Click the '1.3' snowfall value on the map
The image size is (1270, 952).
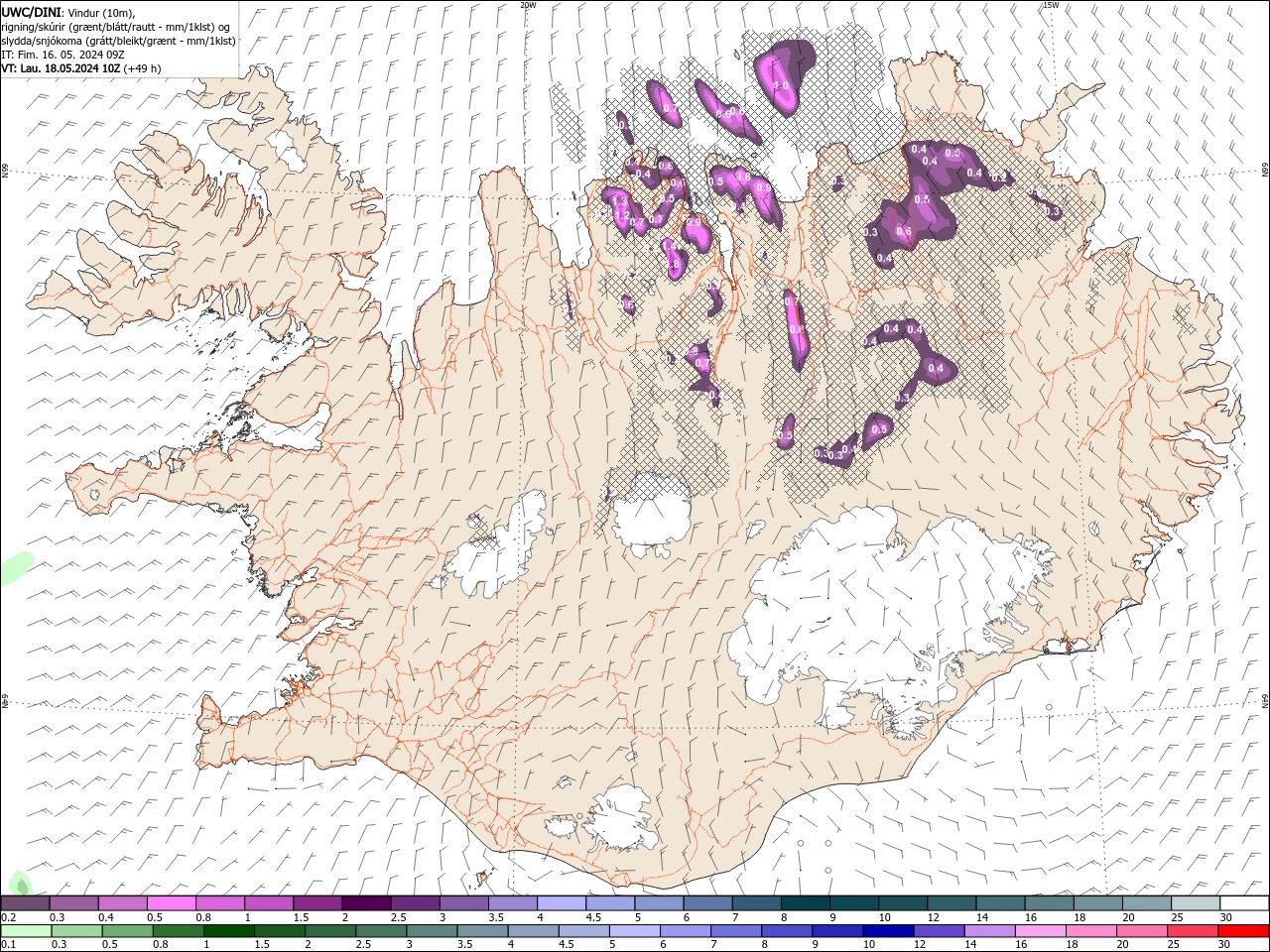click(619, 200)
